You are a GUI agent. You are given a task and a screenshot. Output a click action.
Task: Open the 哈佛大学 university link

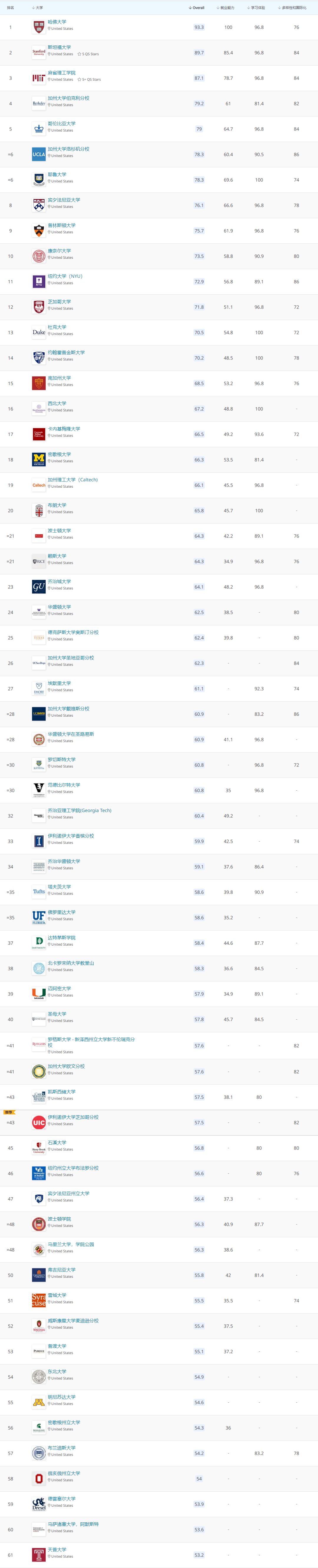(57, 22)
